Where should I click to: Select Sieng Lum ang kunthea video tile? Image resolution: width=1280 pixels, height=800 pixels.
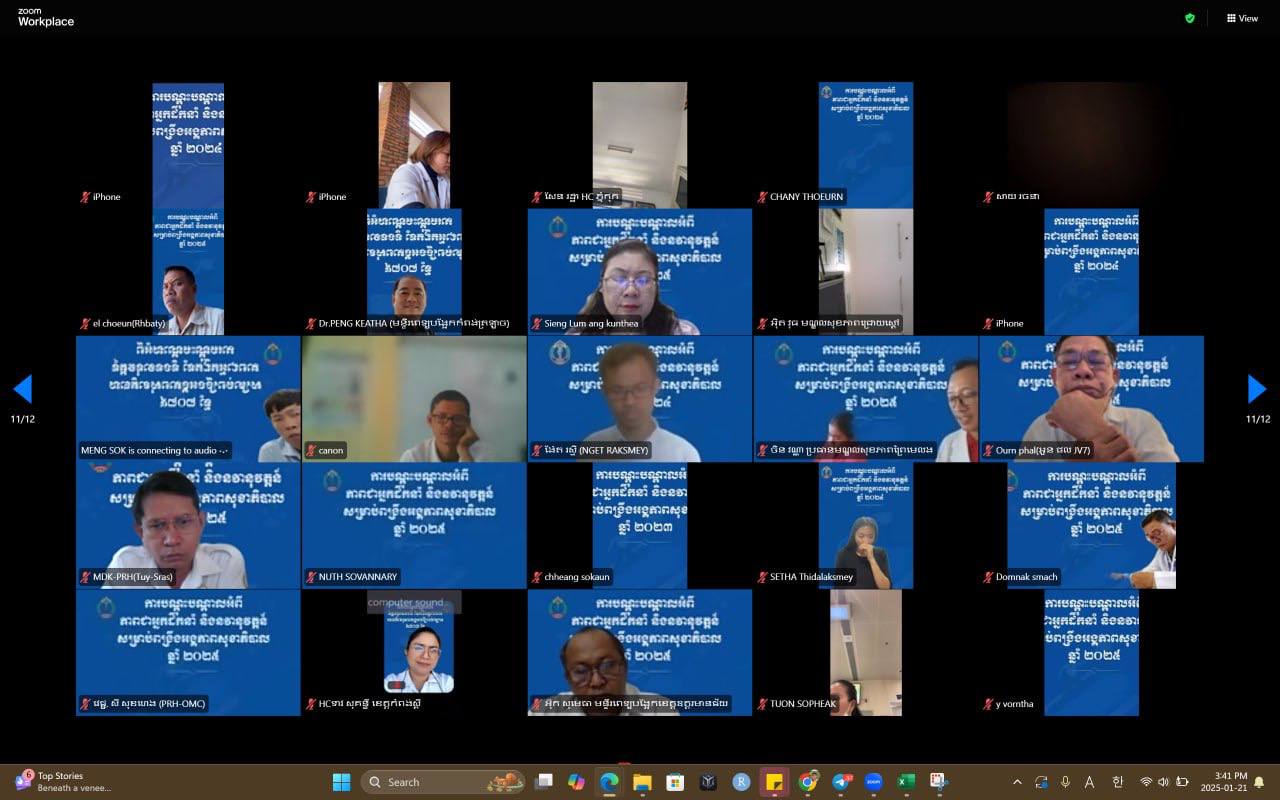[x=639, y=271]
